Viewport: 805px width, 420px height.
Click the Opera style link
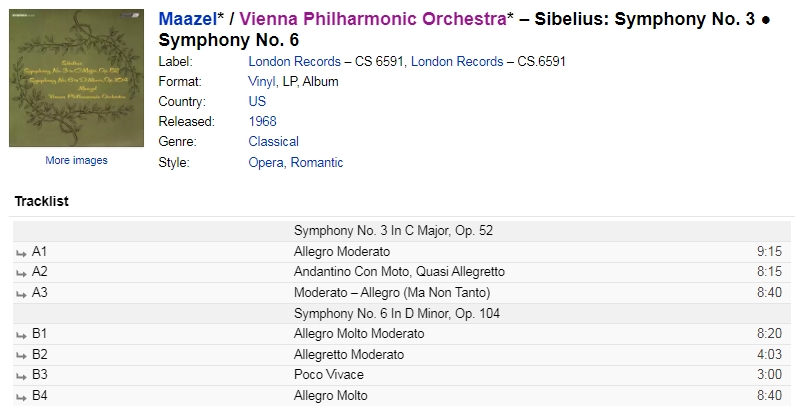(266, 163)
